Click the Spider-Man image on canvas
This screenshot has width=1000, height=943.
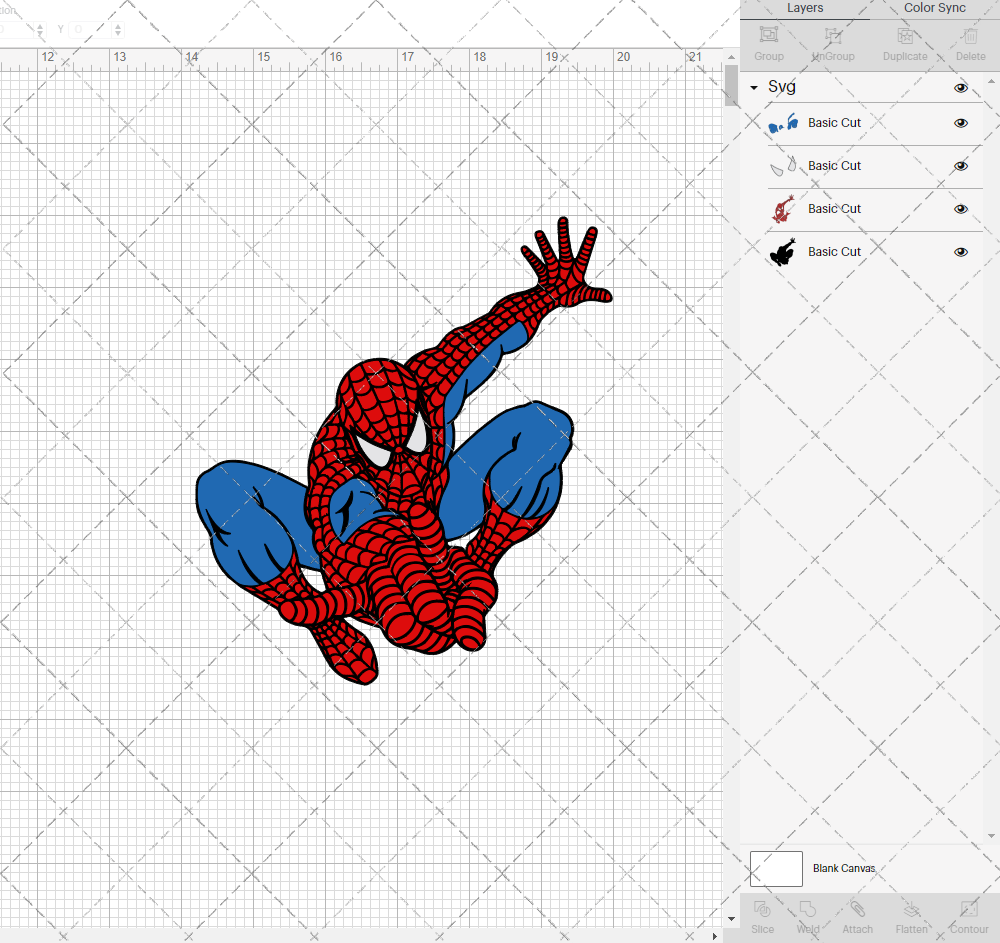pos(403,451)
